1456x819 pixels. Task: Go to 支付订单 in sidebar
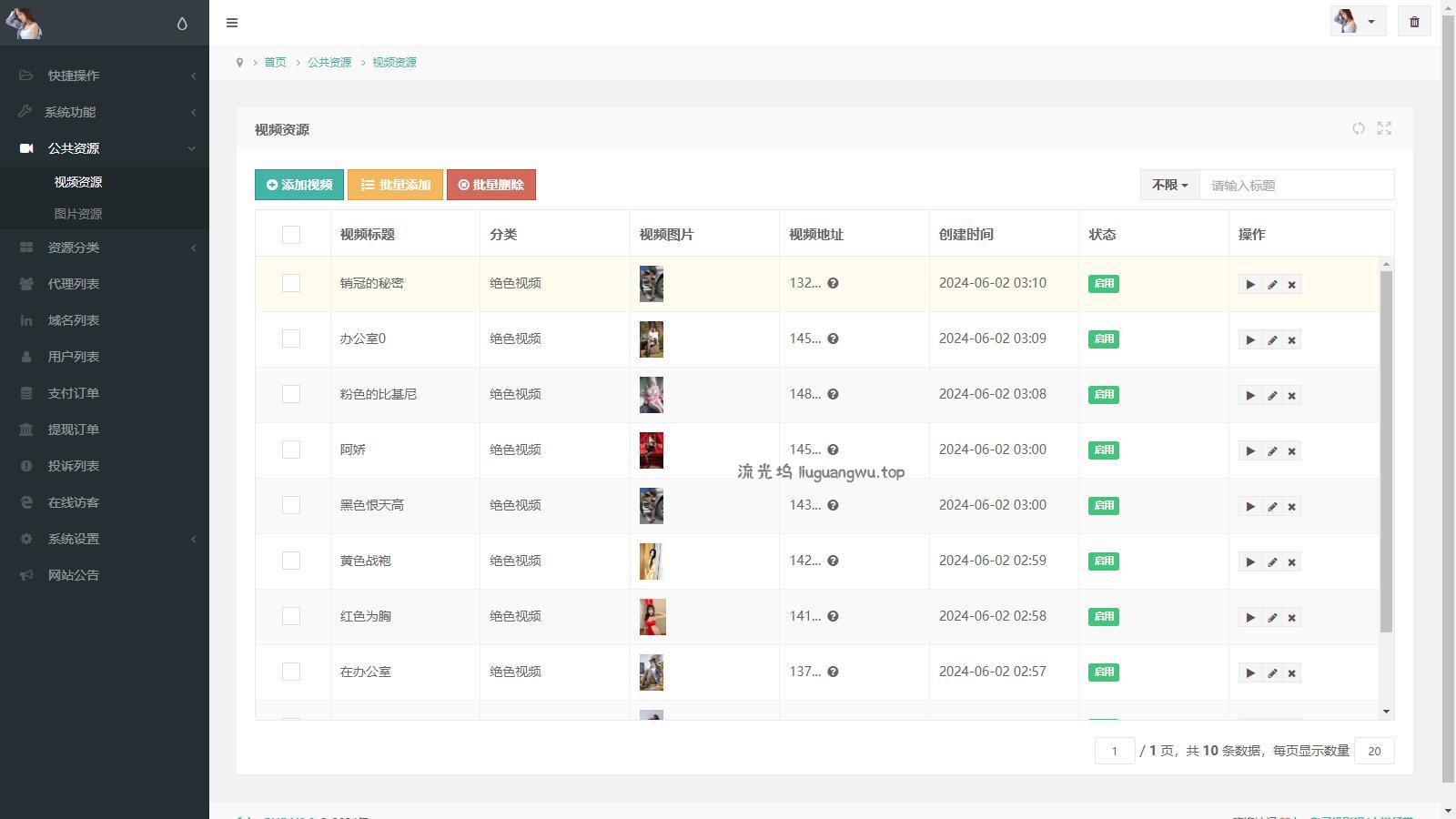pos(74,393)
